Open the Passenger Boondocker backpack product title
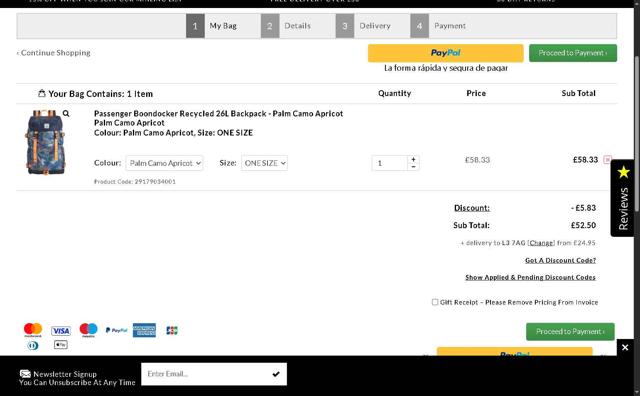The image size is (640, 396). [x=218, y=113]
